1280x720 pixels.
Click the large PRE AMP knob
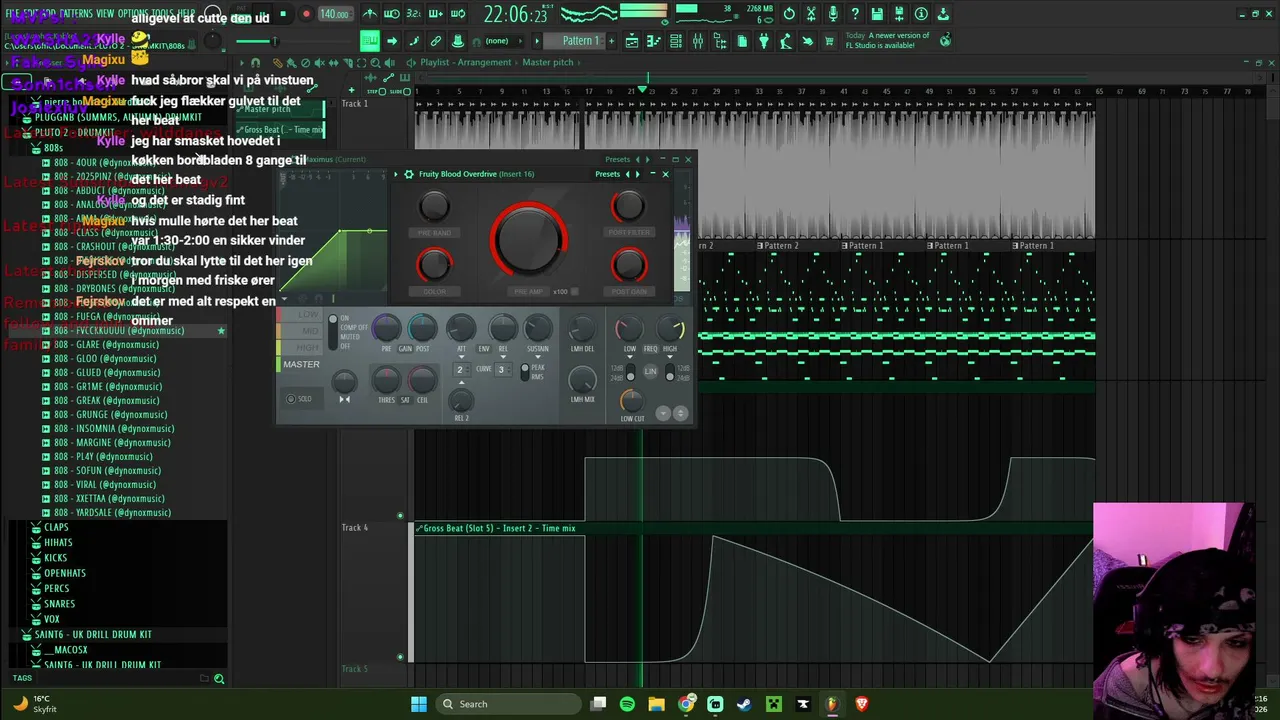click(528, 241)
